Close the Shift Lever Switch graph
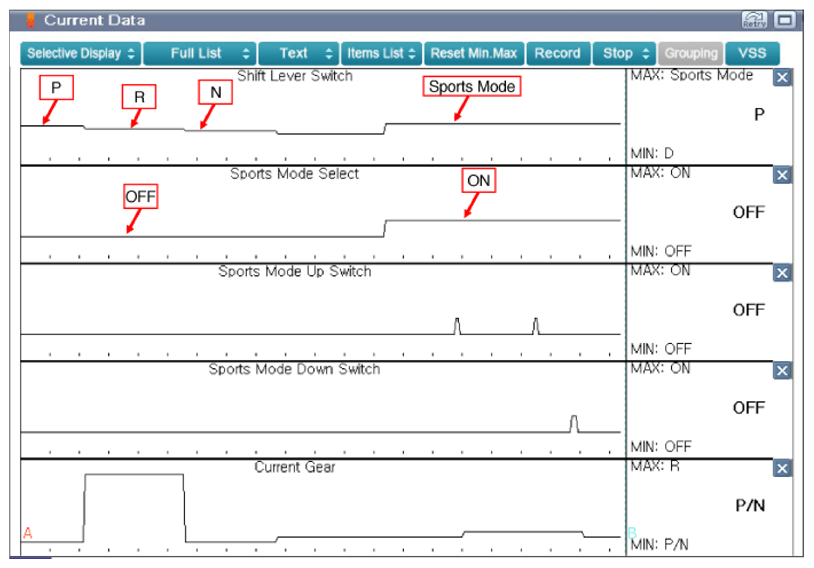This screenshot has width=814, height=568. click(x=782, y=78)
